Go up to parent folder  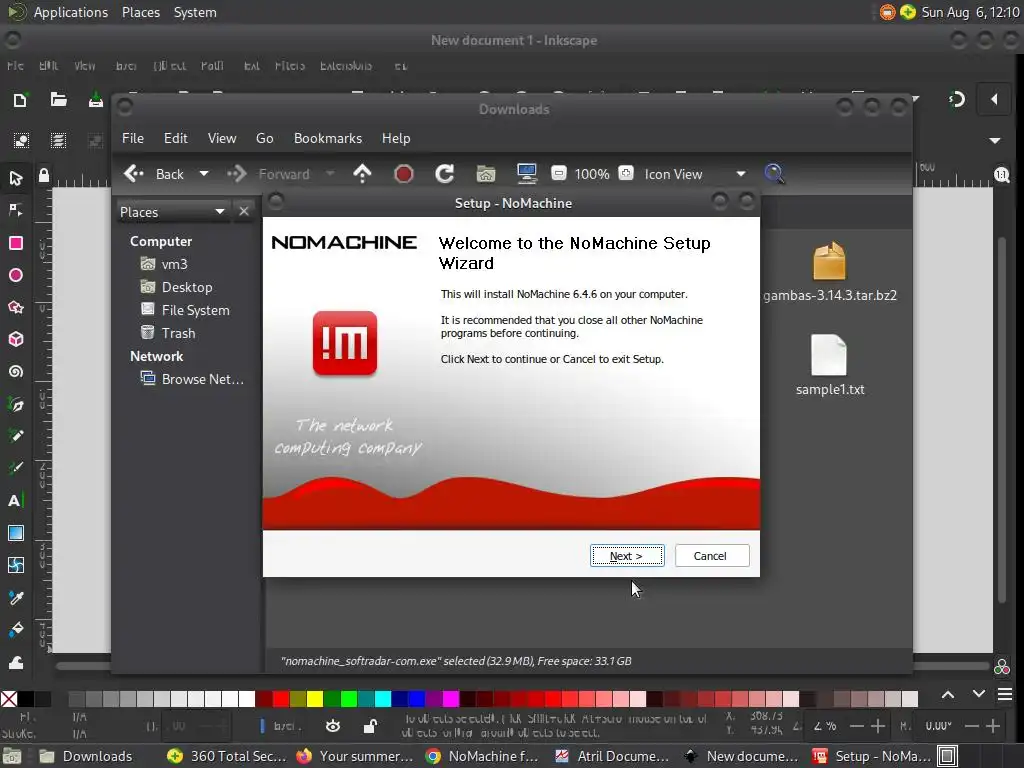[362, 174]
